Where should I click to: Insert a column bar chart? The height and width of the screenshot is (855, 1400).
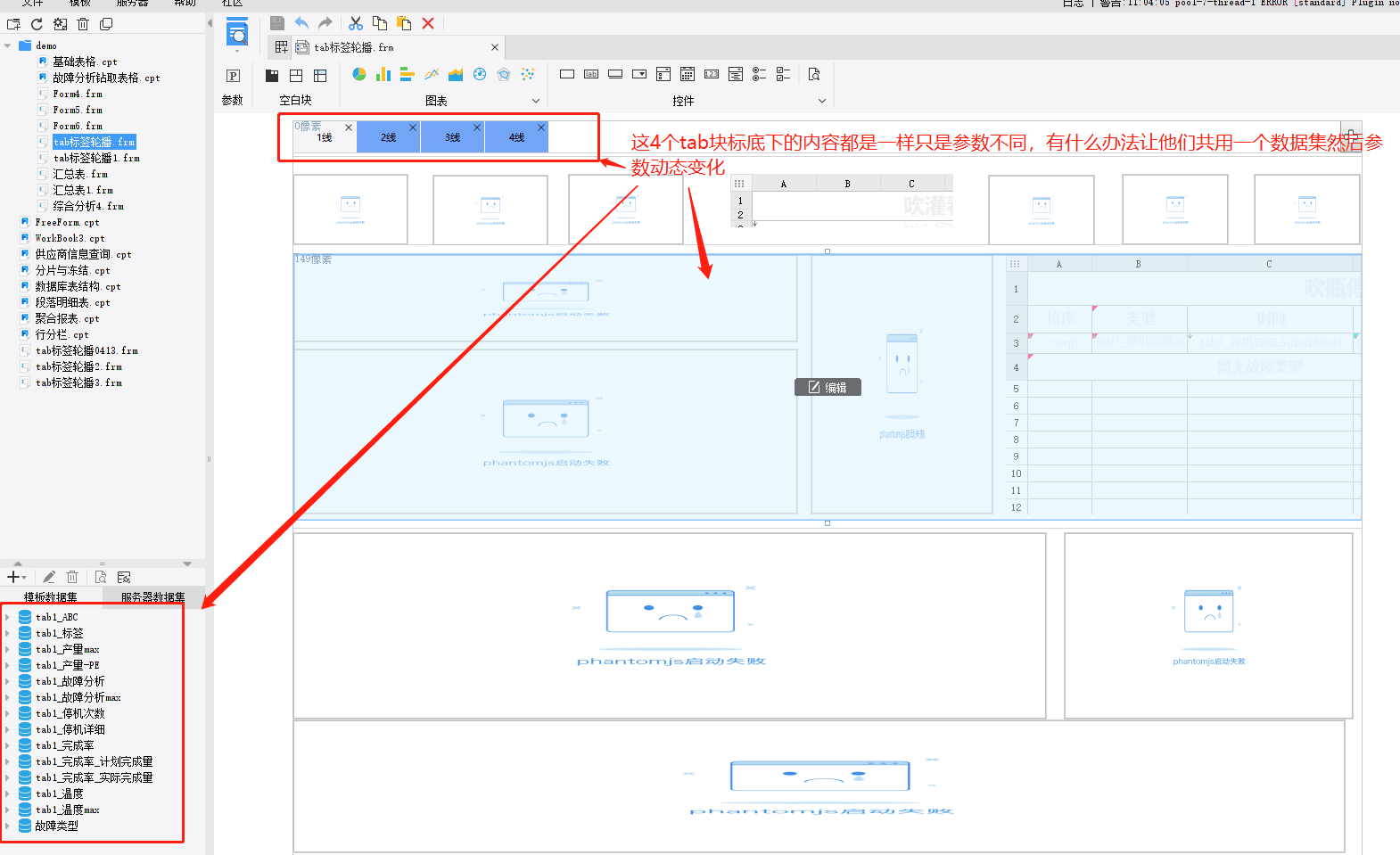[x=383, y=74]
